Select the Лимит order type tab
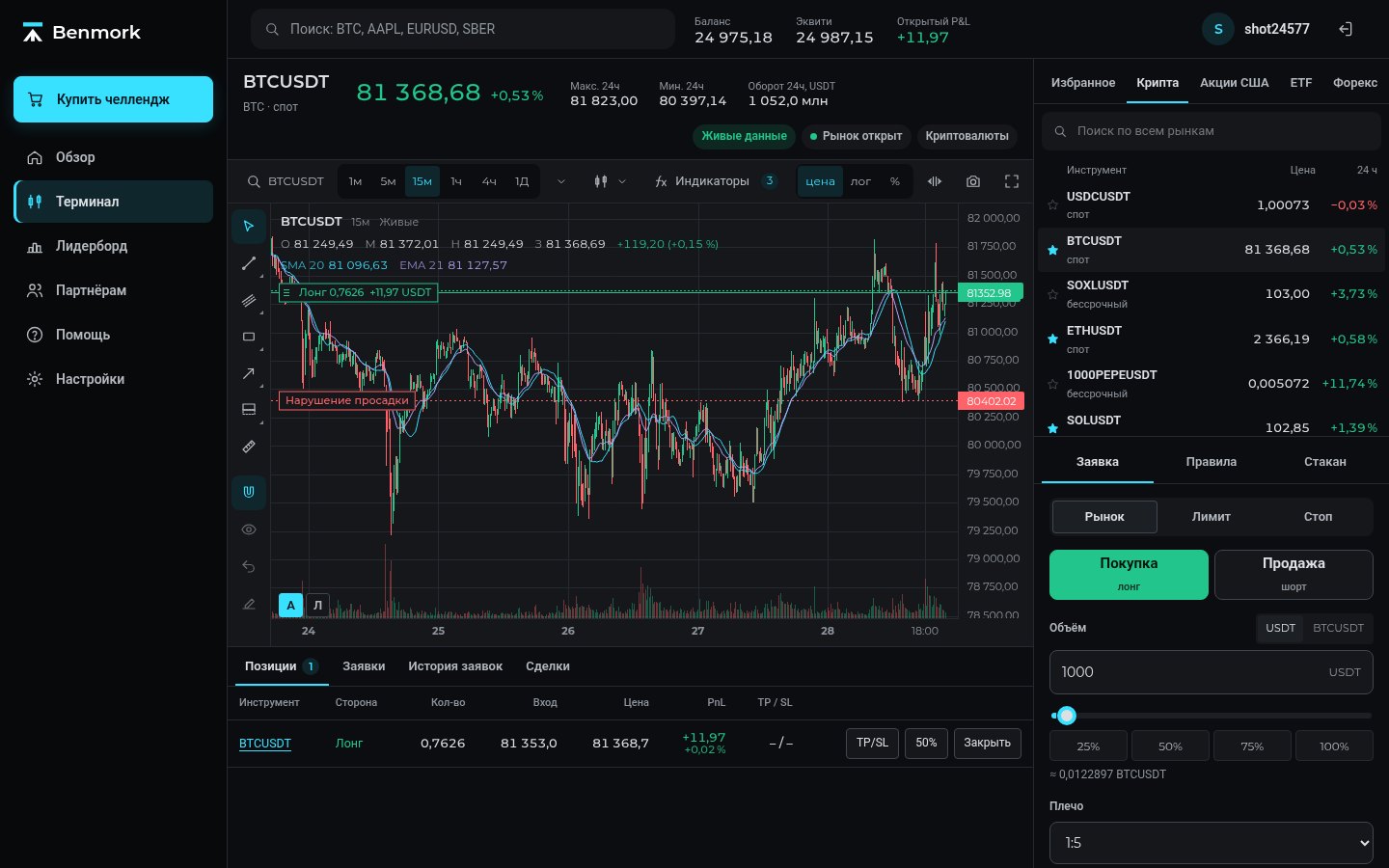The height and width of the screenshot is (868, 1389). 1211,517
